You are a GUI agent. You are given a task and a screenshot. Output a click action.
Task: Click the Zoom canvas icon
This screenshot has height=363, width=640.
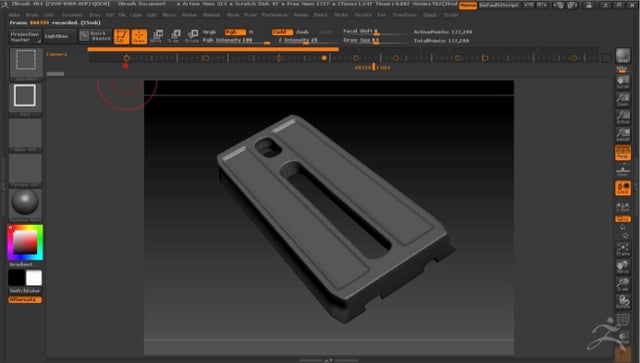pyautogui.click(x=623, y=100)
